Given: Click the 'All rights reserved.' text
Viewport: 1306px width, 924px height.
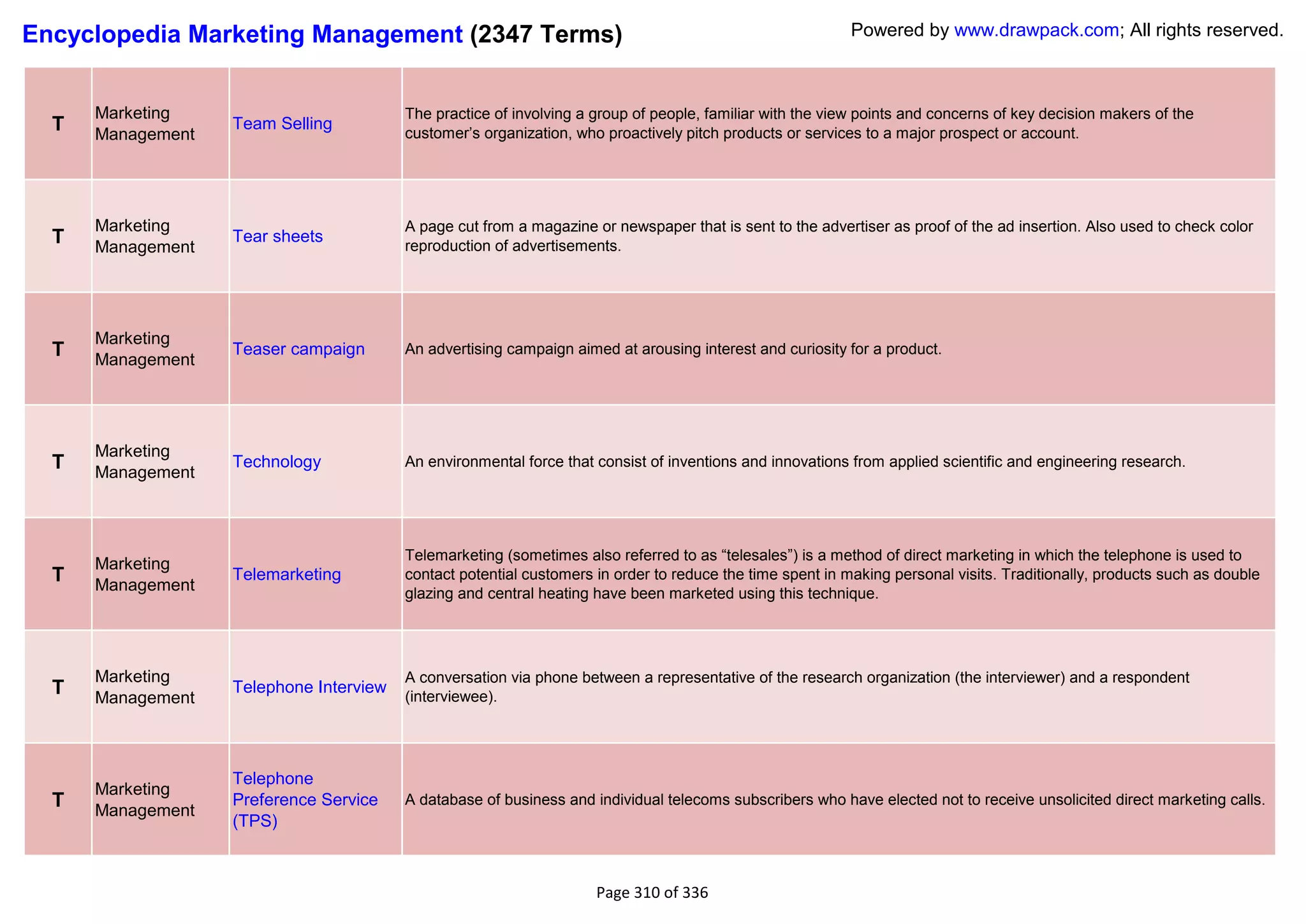Looking at the screenshot, I should point(1207,30).
